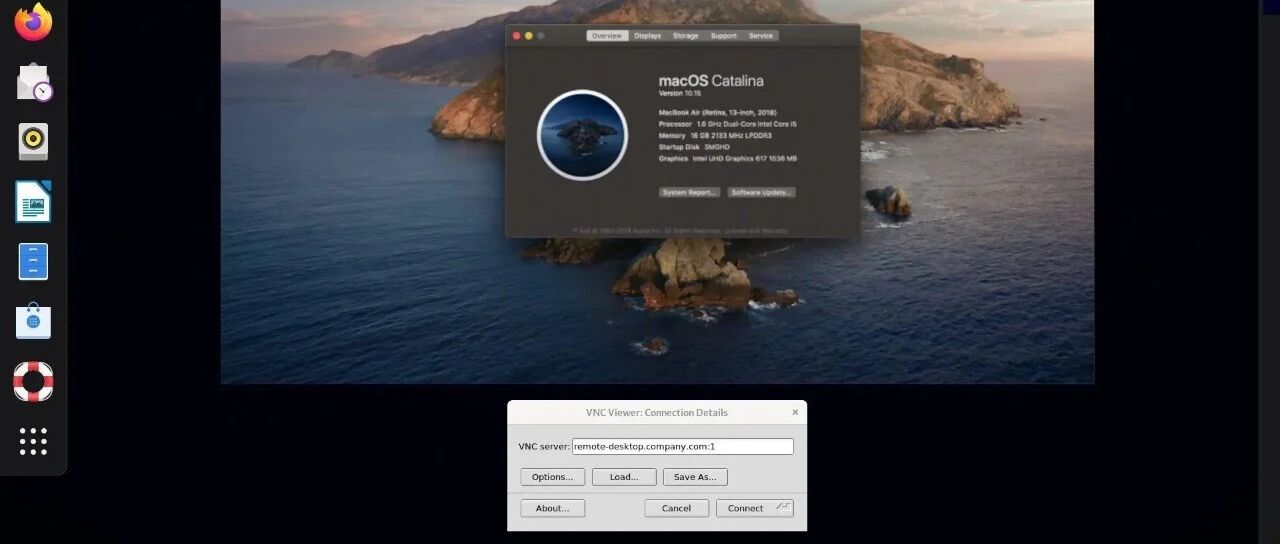Open the Help lifebuoy icon

33,381
